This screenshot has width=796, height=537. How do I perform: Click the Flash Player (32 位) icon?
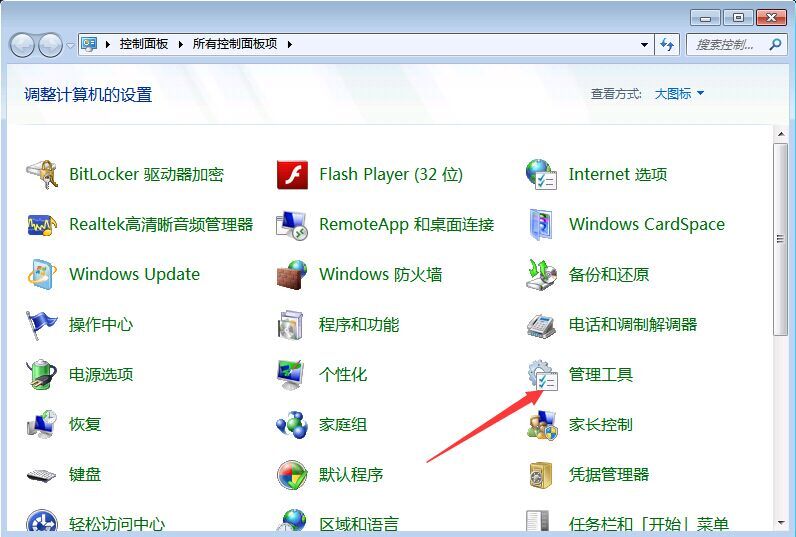(x=292, y=175)
